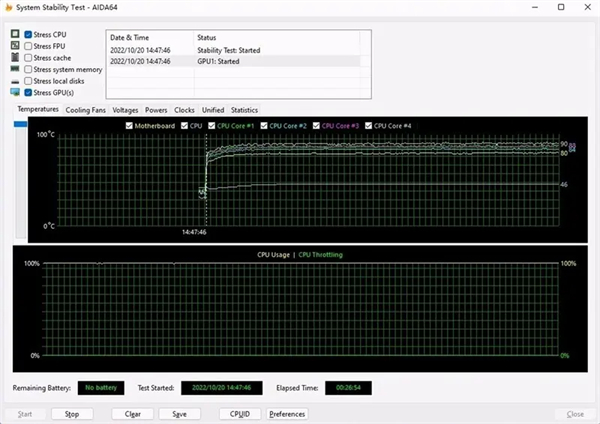600x424 pixels.
Task: Click the CPUID button
Action: (239, 413)
